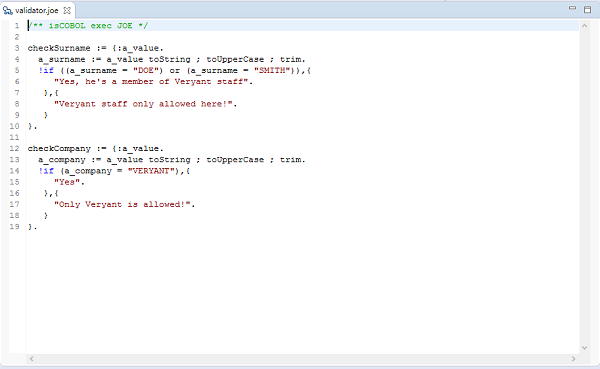This screenshot has width=600, height=369.
Task: Click the "DOE" string literal
Action: click(146, 70)
